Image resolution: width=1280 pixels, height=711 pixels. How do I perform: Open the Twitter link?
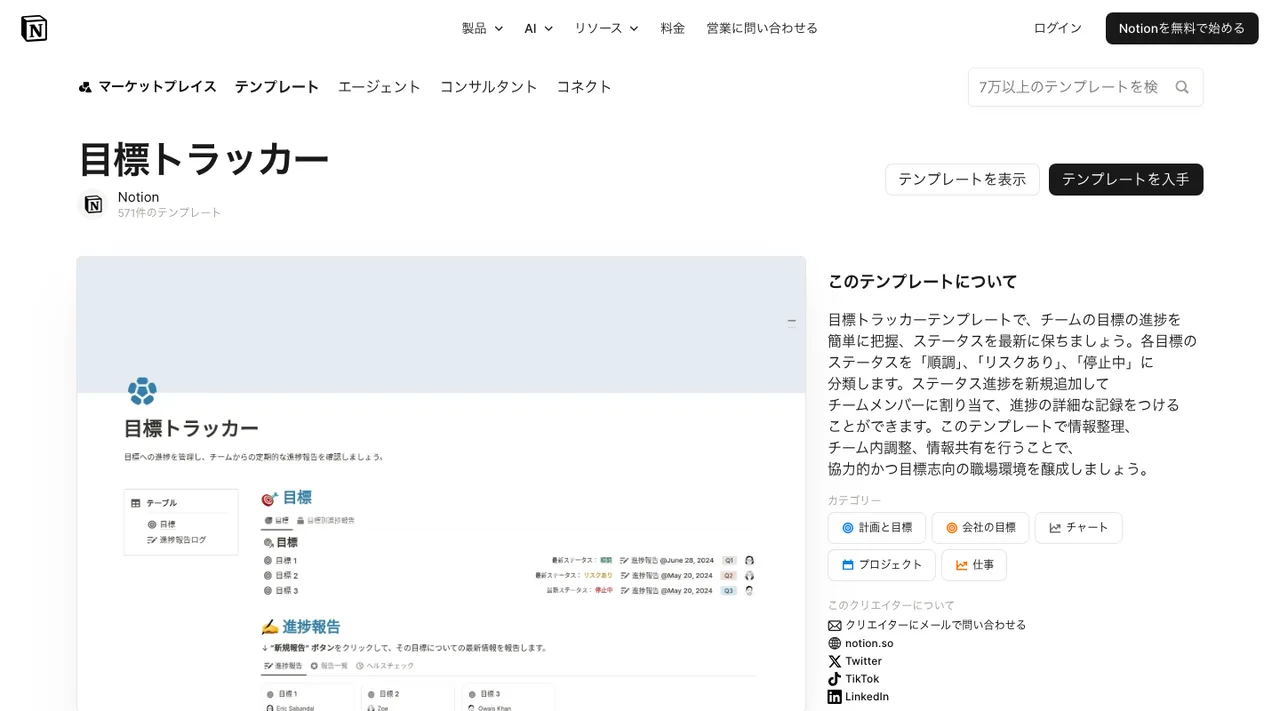(x=864, y=661)
